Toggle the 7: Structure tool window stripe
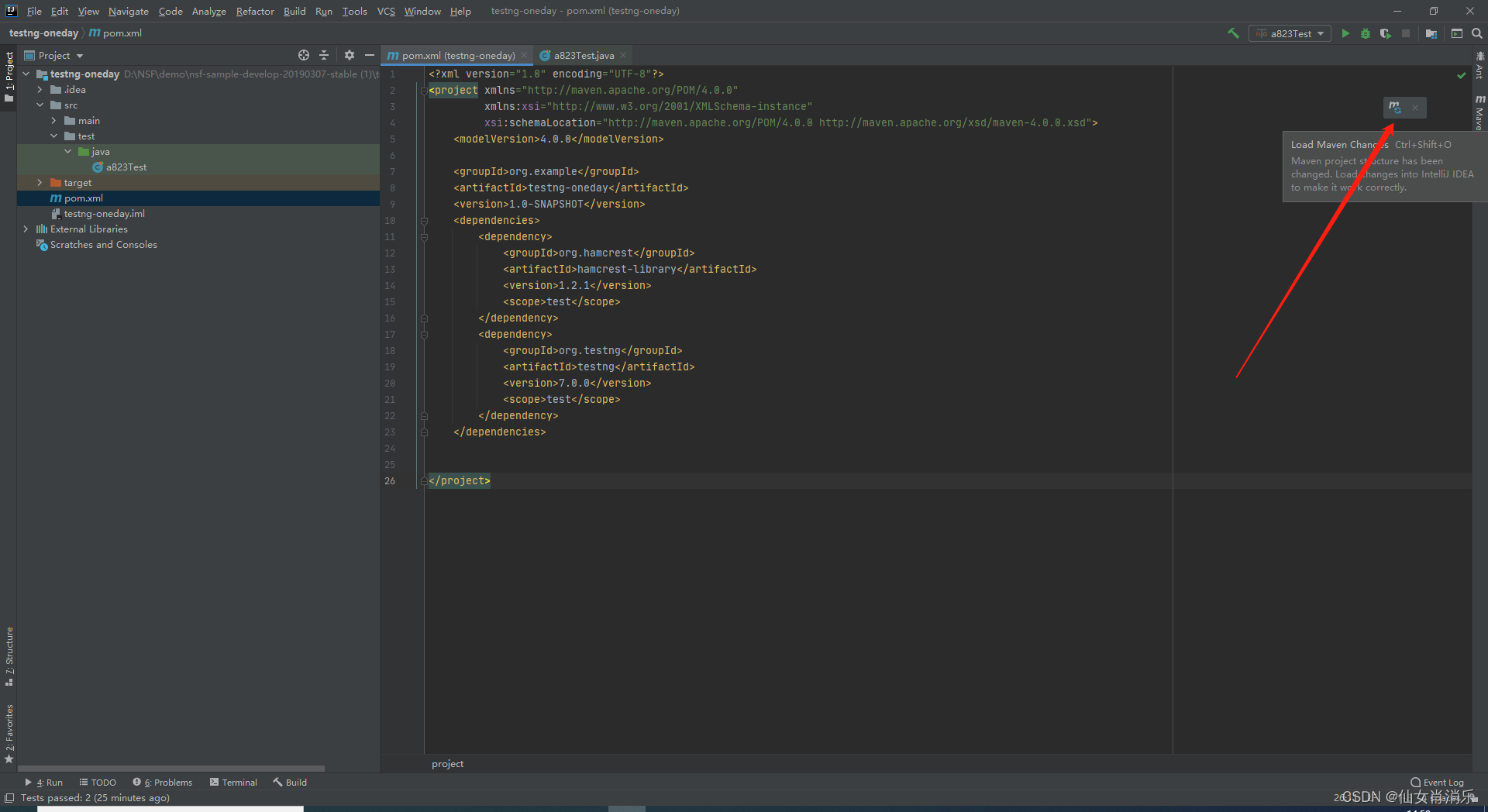1488x812 pixels. (9, 656)
